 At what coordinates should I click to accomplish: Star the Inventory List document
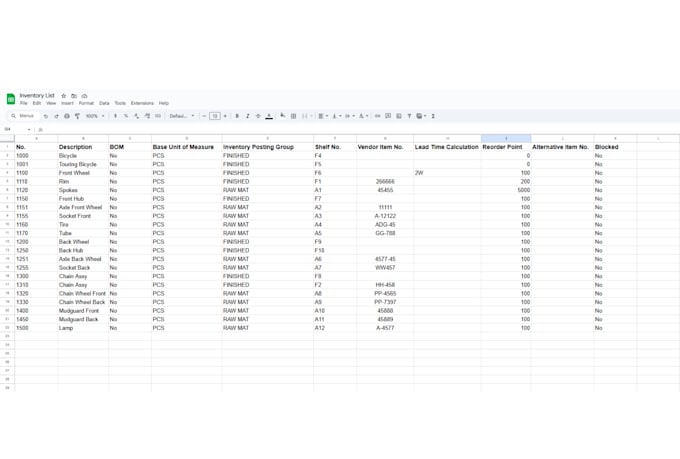click(x=64, y=95)
